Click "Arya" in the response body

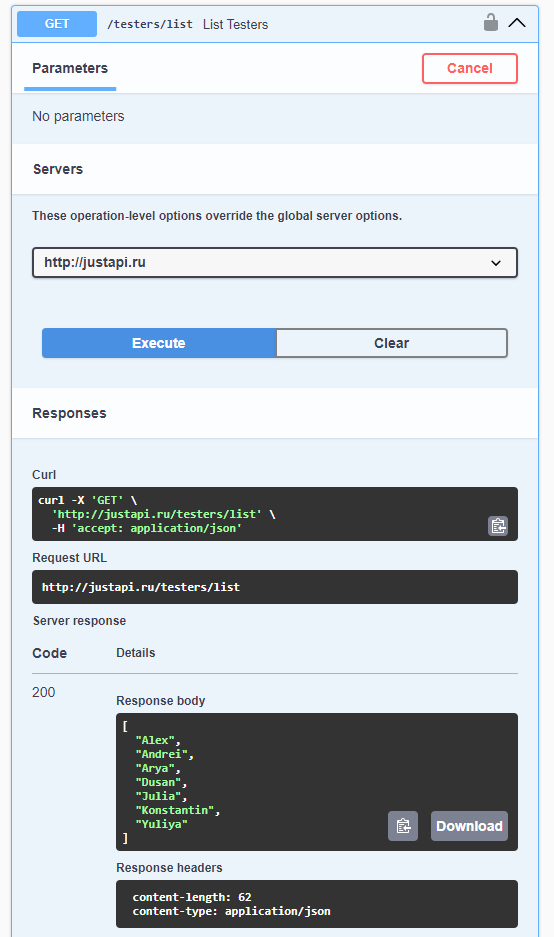155,768
